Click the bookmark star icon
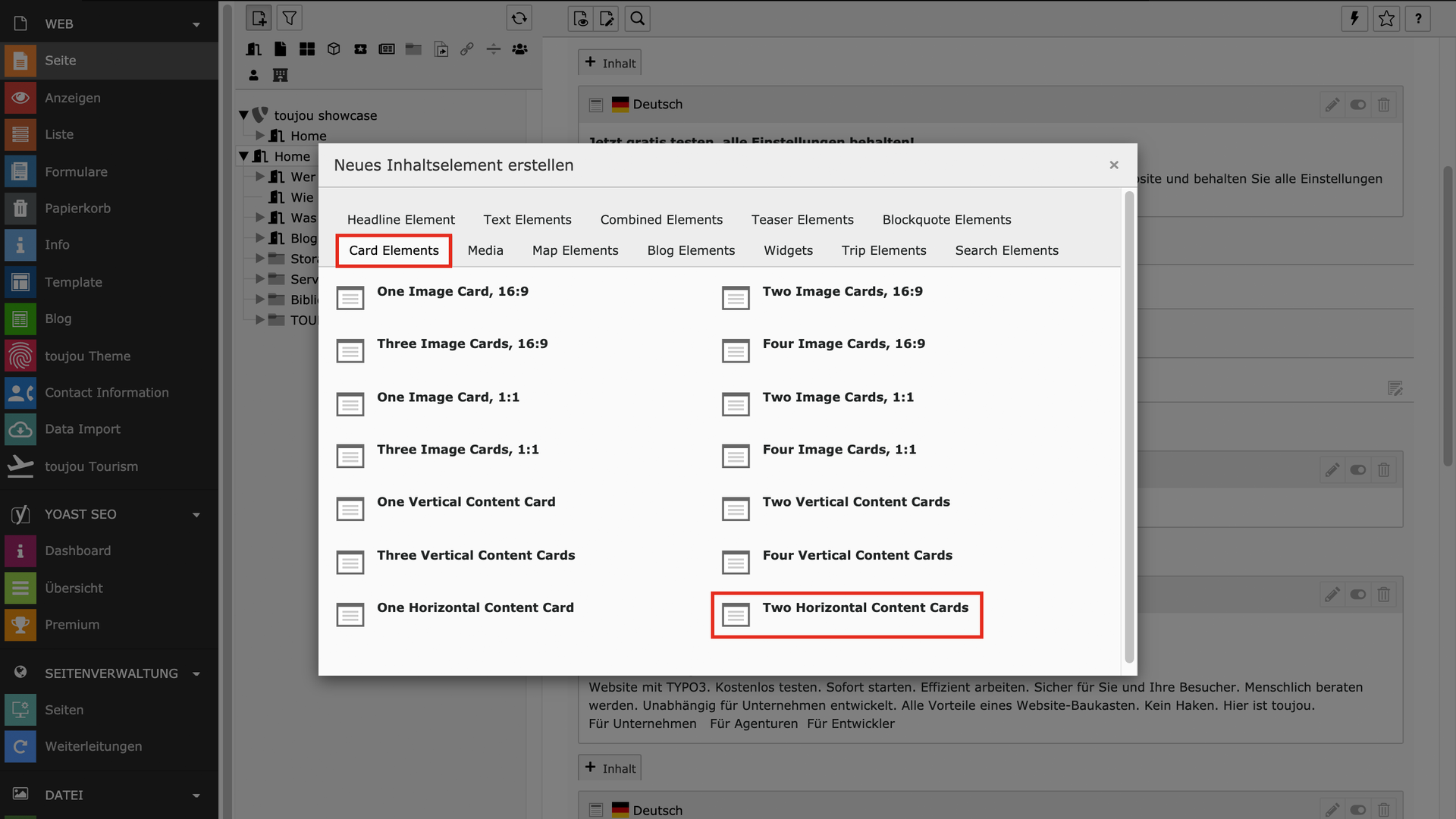Viewport: 1456px width, 819px height. [x=1386, y=18]
